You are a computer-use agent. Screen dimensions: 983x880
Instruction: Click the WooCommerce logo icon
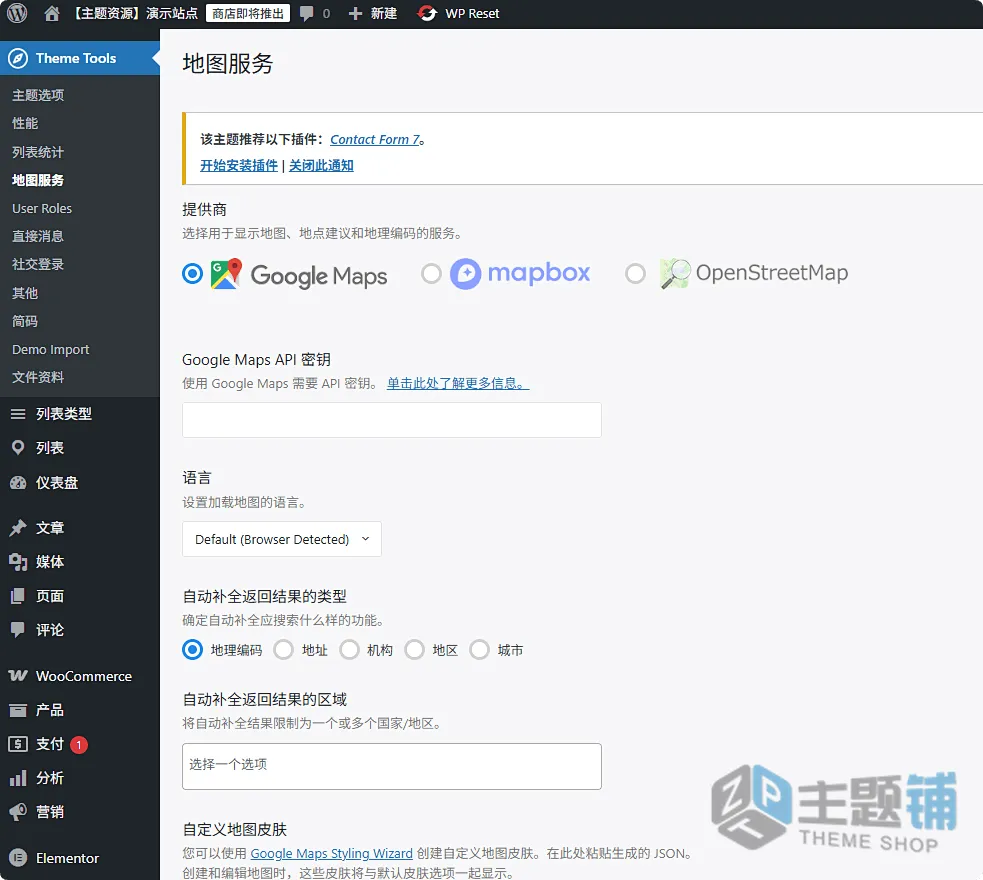tap(18, 676)
